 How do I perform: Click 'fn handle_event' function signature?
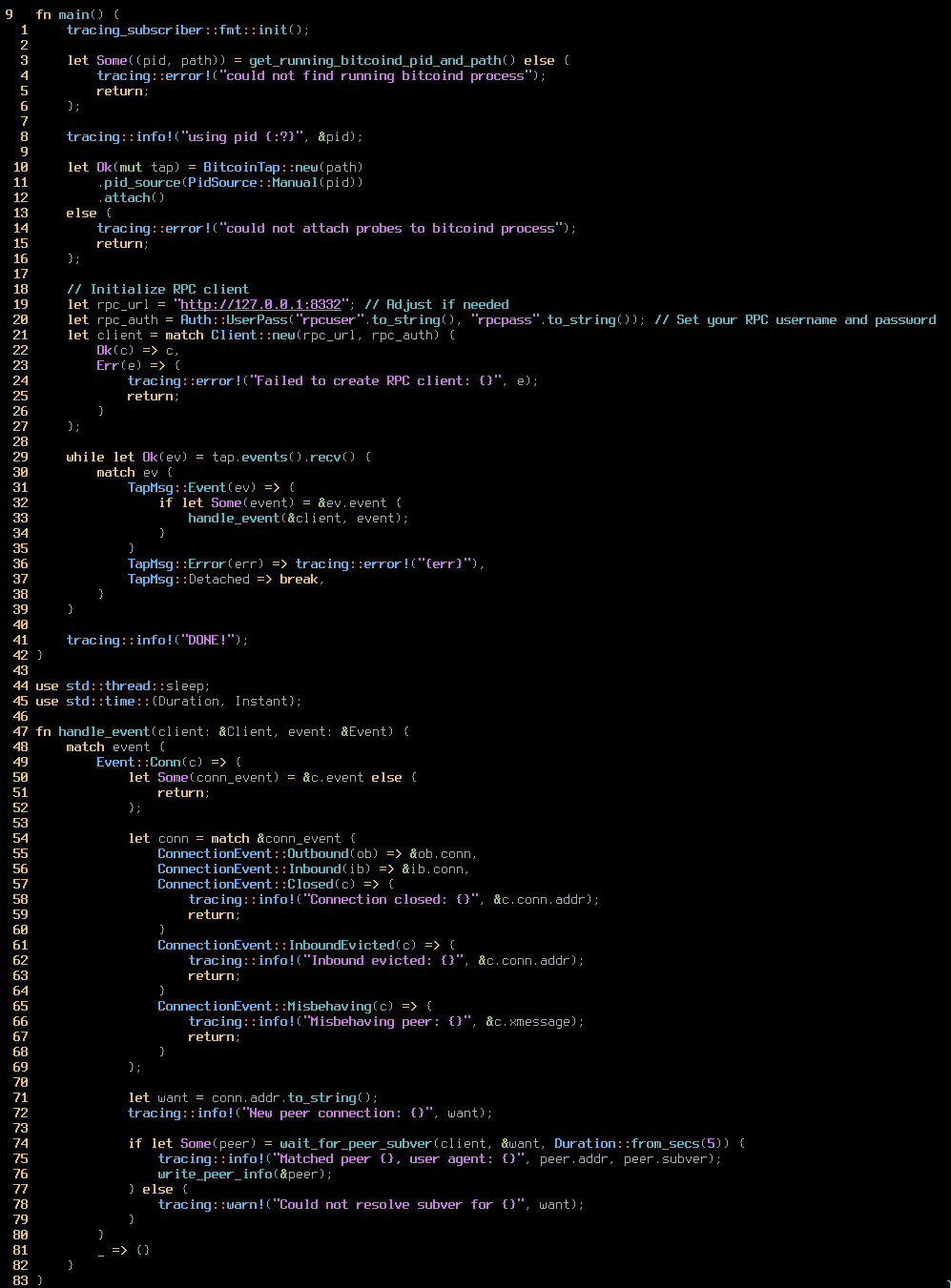coord(222,731)
